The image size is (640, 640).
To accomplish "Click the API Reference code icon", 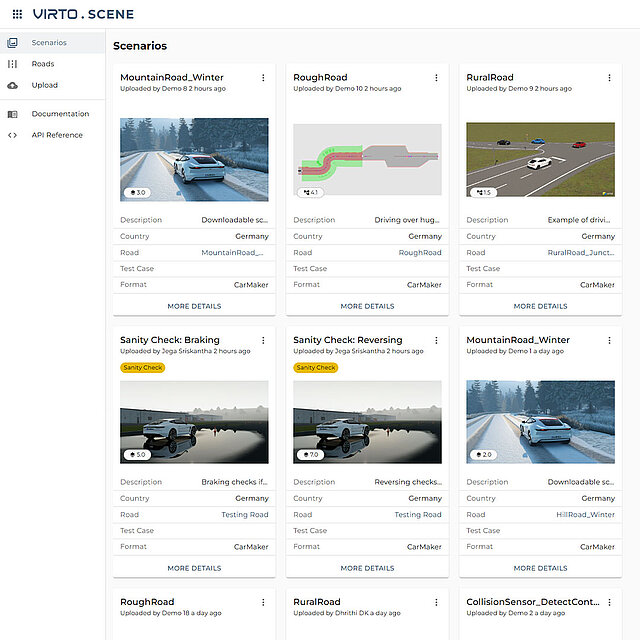I will pos(12,135).
